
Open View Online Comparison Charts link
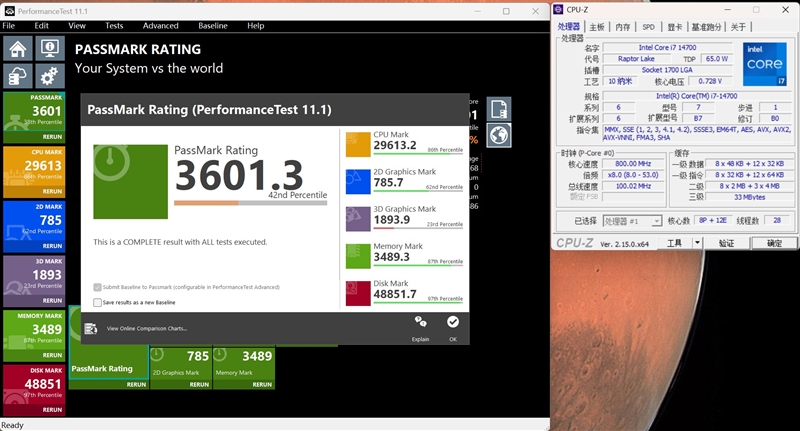coord(146,328)
